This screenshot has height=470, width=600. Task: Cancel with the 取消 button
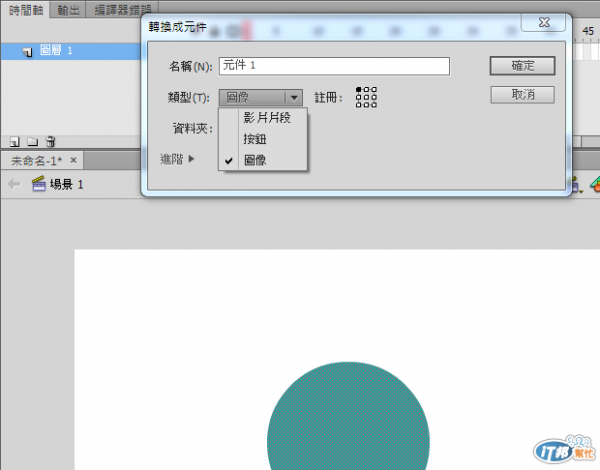522,95
